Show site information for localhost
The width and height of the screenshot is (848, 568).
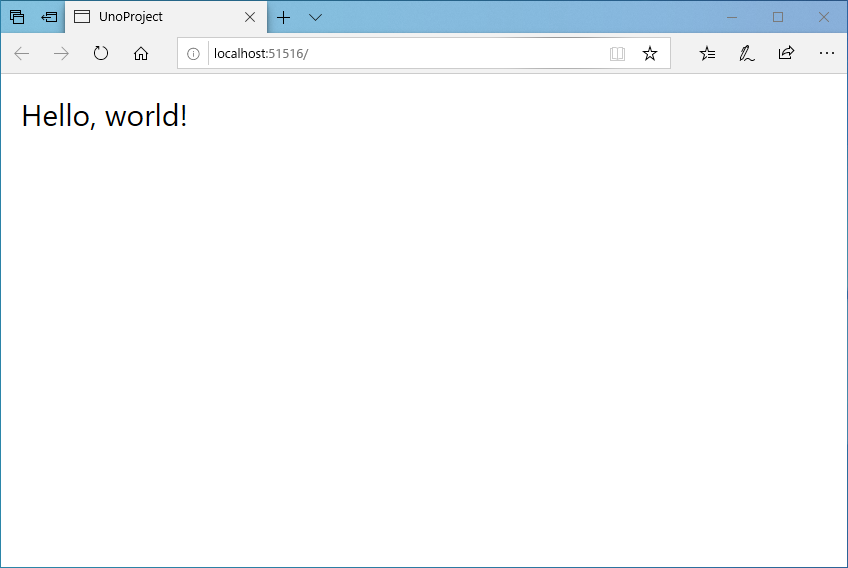[x=193, y=54]
